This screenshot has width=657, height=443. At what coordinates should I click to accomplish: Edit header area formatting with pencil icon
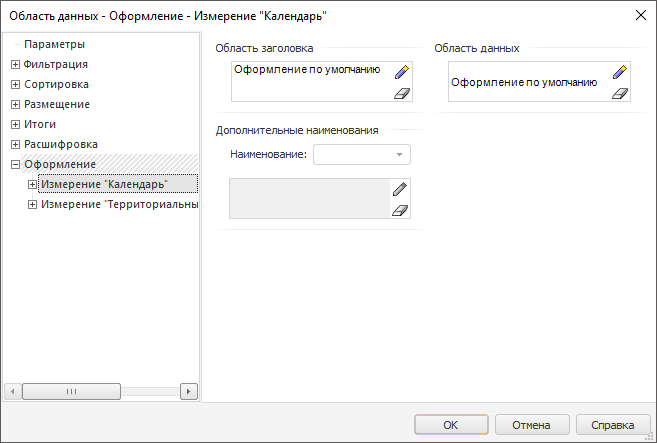[401, 72]
